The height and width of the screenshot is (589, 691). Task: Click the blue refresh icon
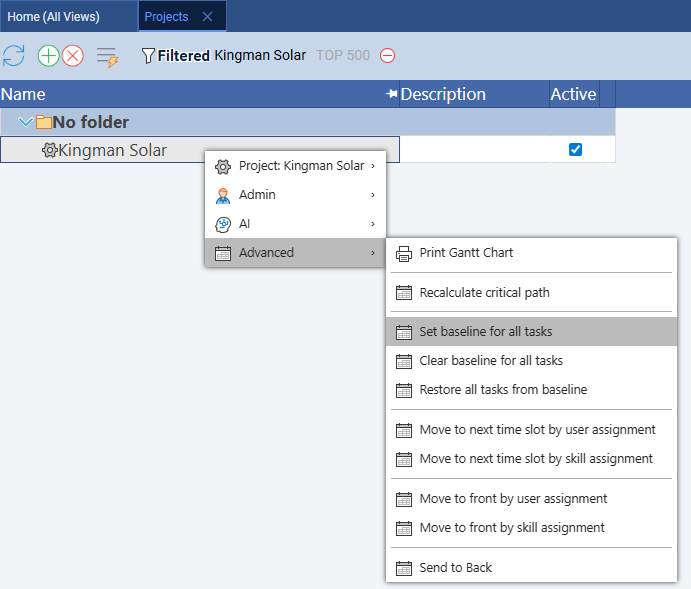[14, 56]
